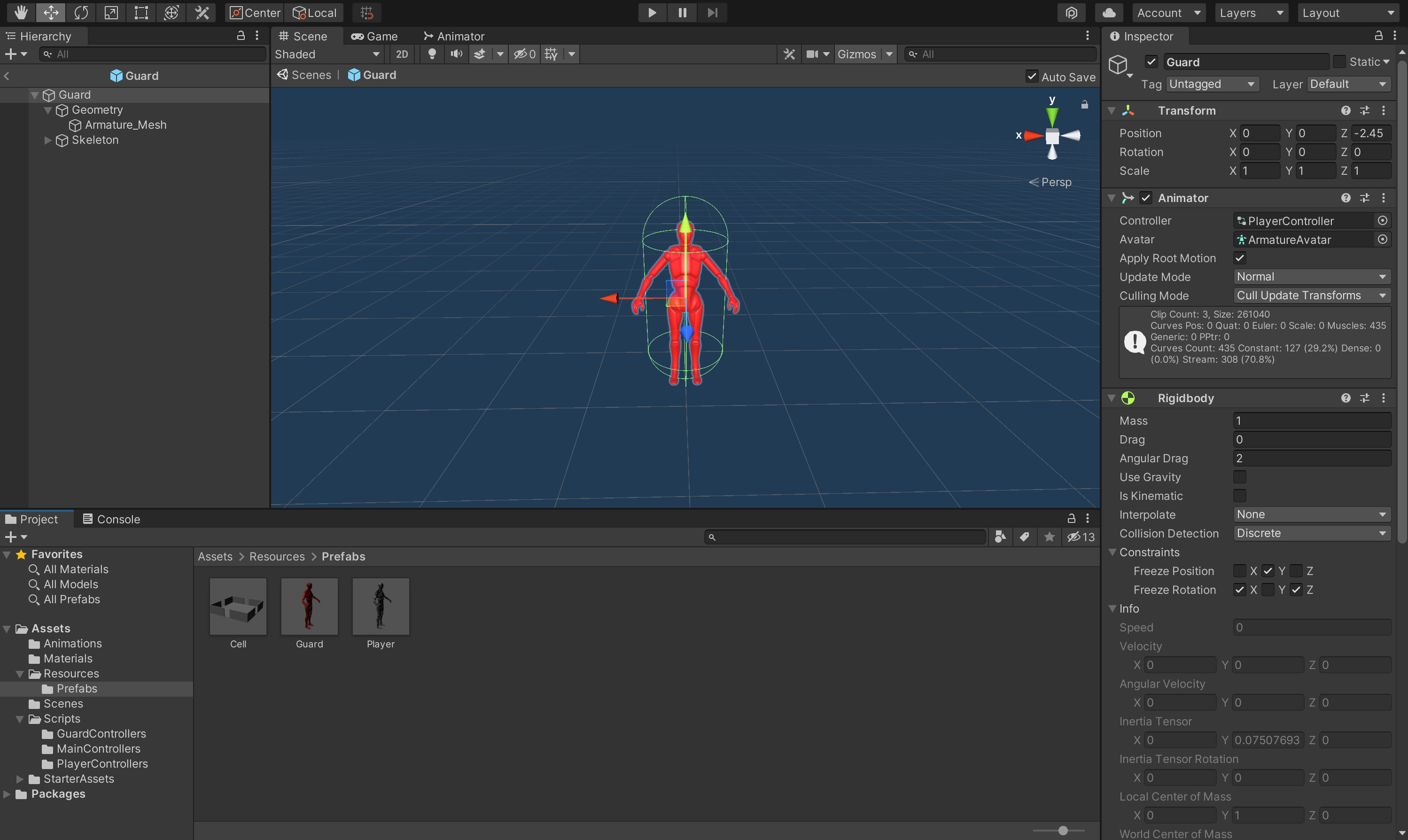Select the Scale tool
This screenshot has height=840, width=1408.
pyautogui.click(x=111, y=13)
